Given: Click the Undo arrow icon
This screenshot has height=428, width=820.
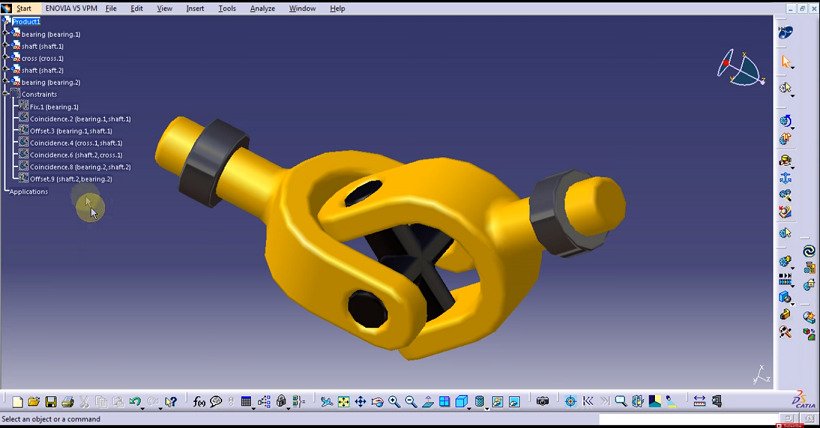Looking at the screenshot, I should coord(135,401).
